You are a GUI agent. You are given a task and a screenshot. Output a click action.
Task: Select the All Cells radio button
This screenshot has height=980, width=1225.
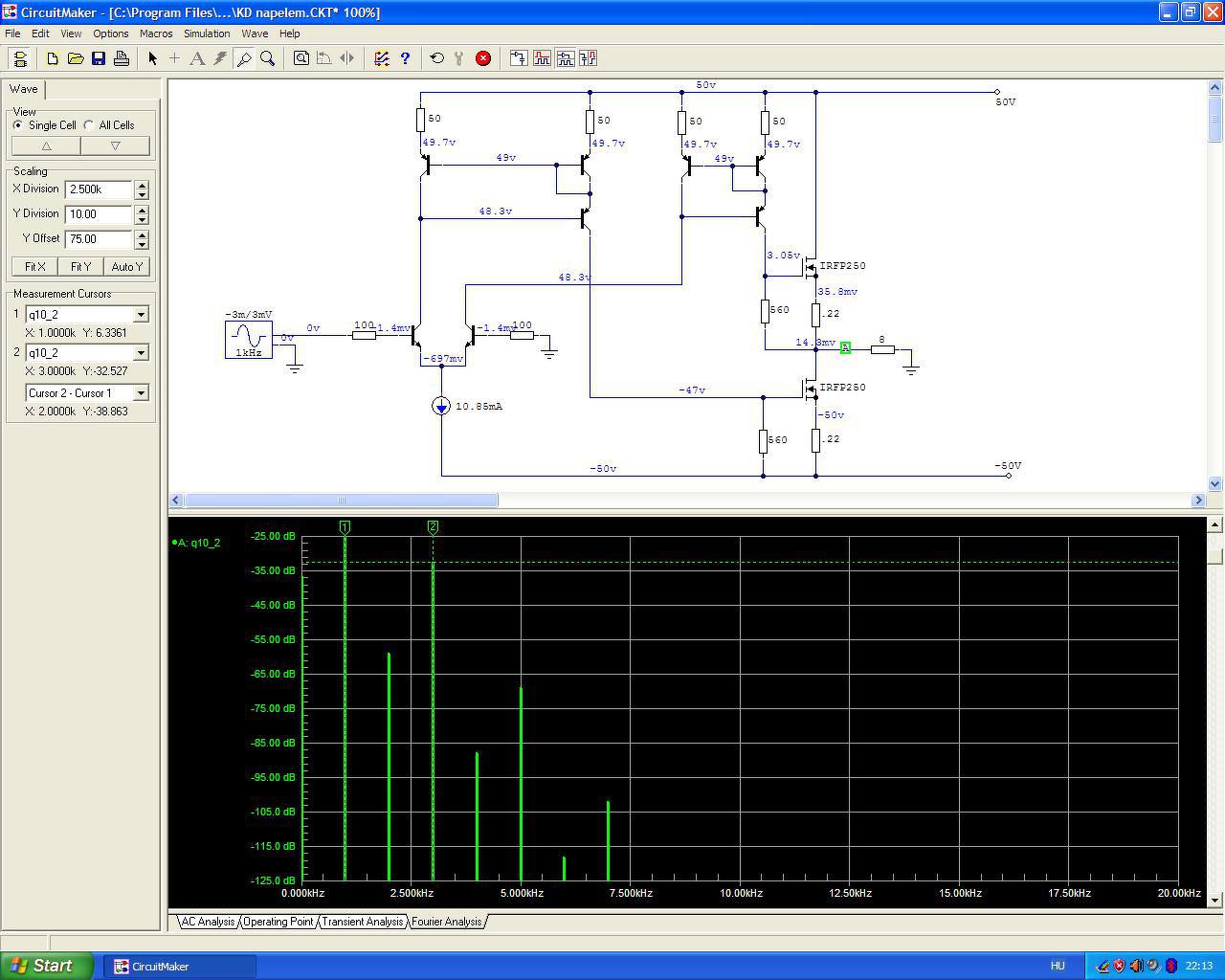point(89,125)
